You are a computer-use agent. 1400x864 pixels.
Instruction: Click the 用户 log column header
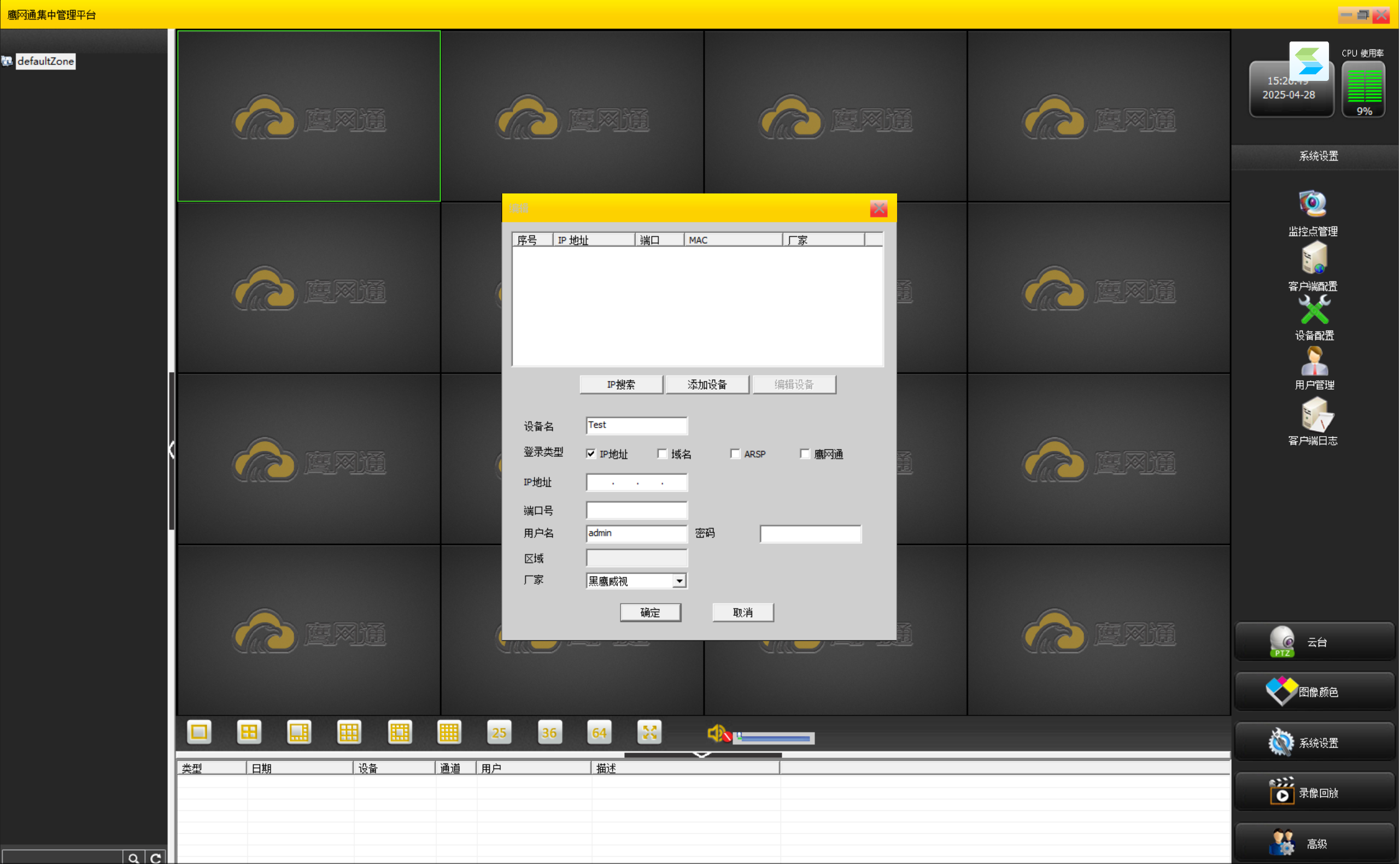point(534,768)
